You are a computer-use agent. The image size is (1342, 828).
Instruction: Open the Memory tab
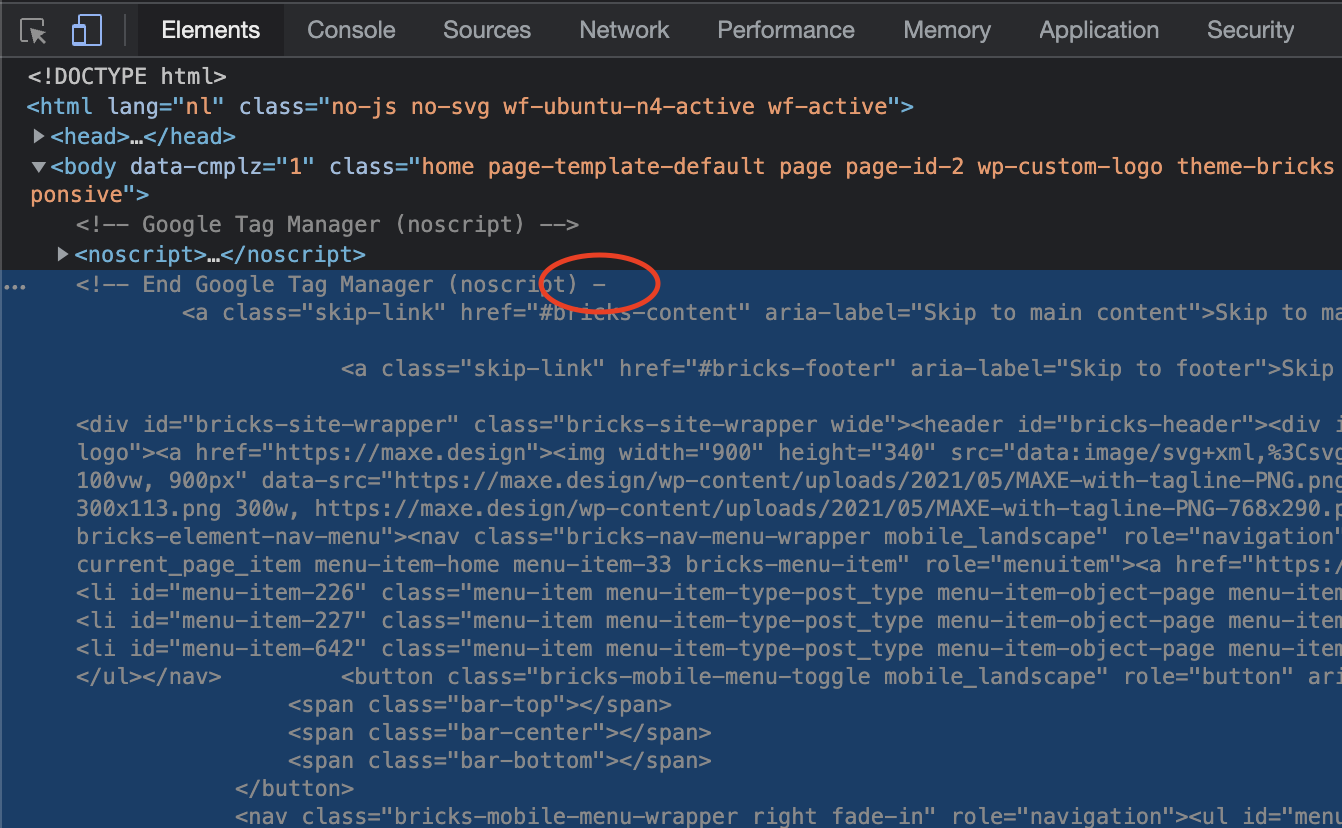pyautogui.click(x=947, y=30)
